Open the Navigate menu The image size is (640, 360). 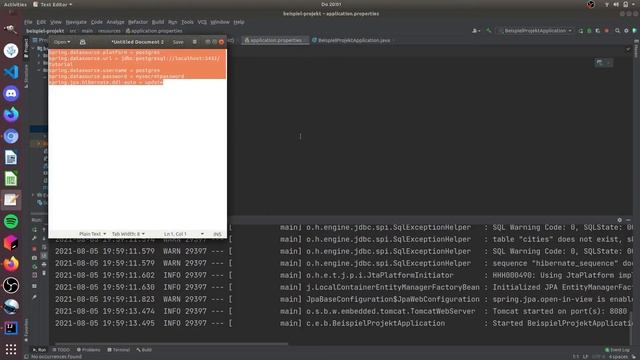click(x=76, y=22)
